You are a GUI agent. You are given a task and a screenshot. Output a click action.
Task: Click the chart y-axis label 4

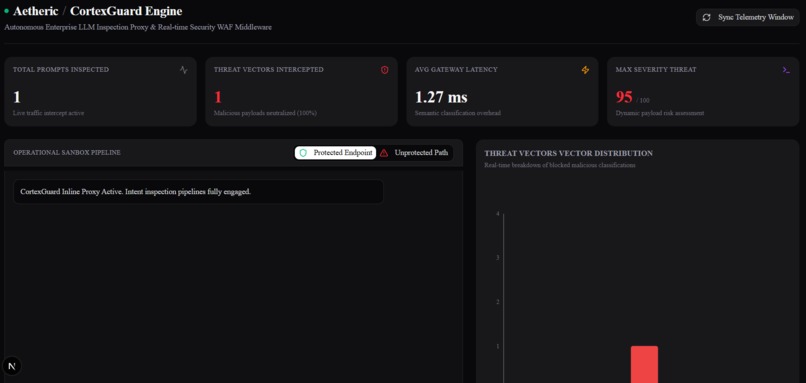point(498,214)
